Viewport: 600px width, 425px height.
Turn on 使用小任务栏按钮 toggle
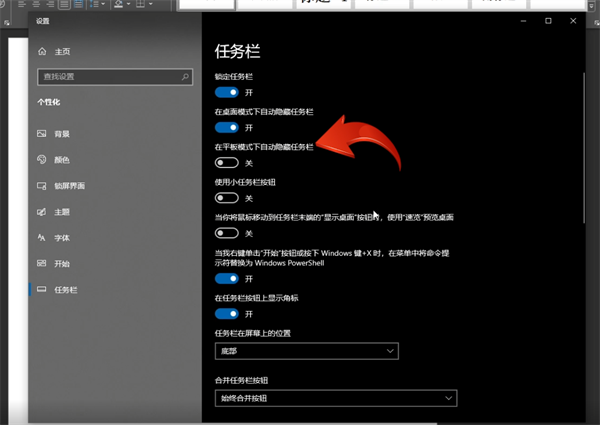pos(227,198)
